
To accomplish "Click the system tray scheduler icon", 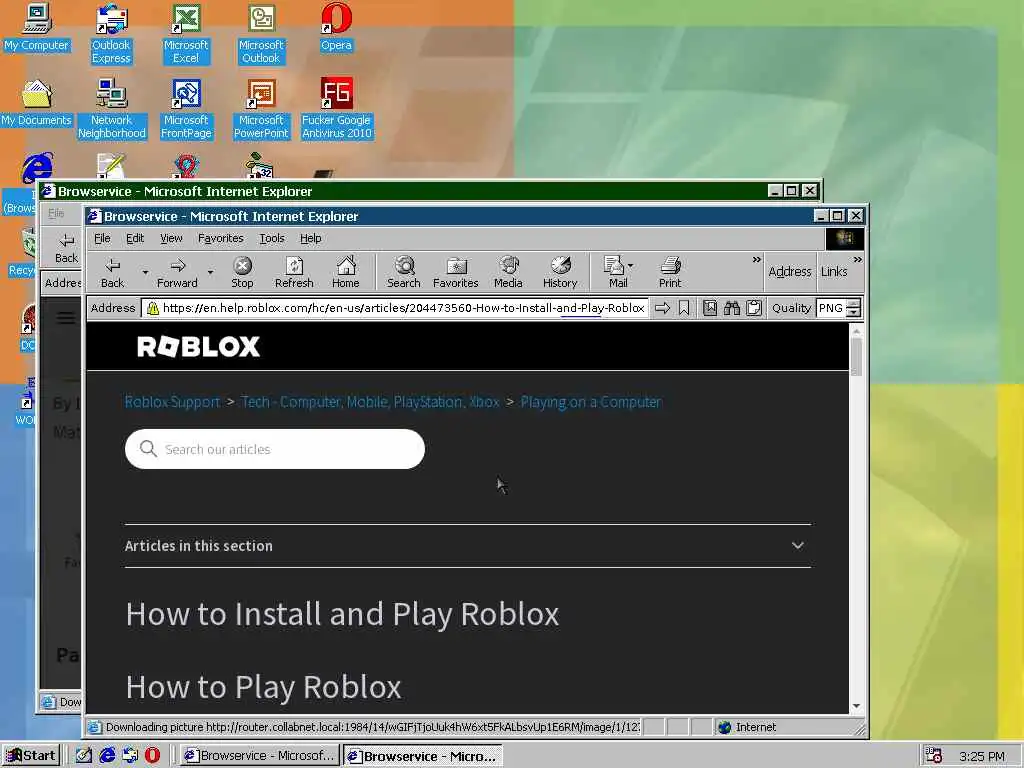I will [x=934, y=756].
